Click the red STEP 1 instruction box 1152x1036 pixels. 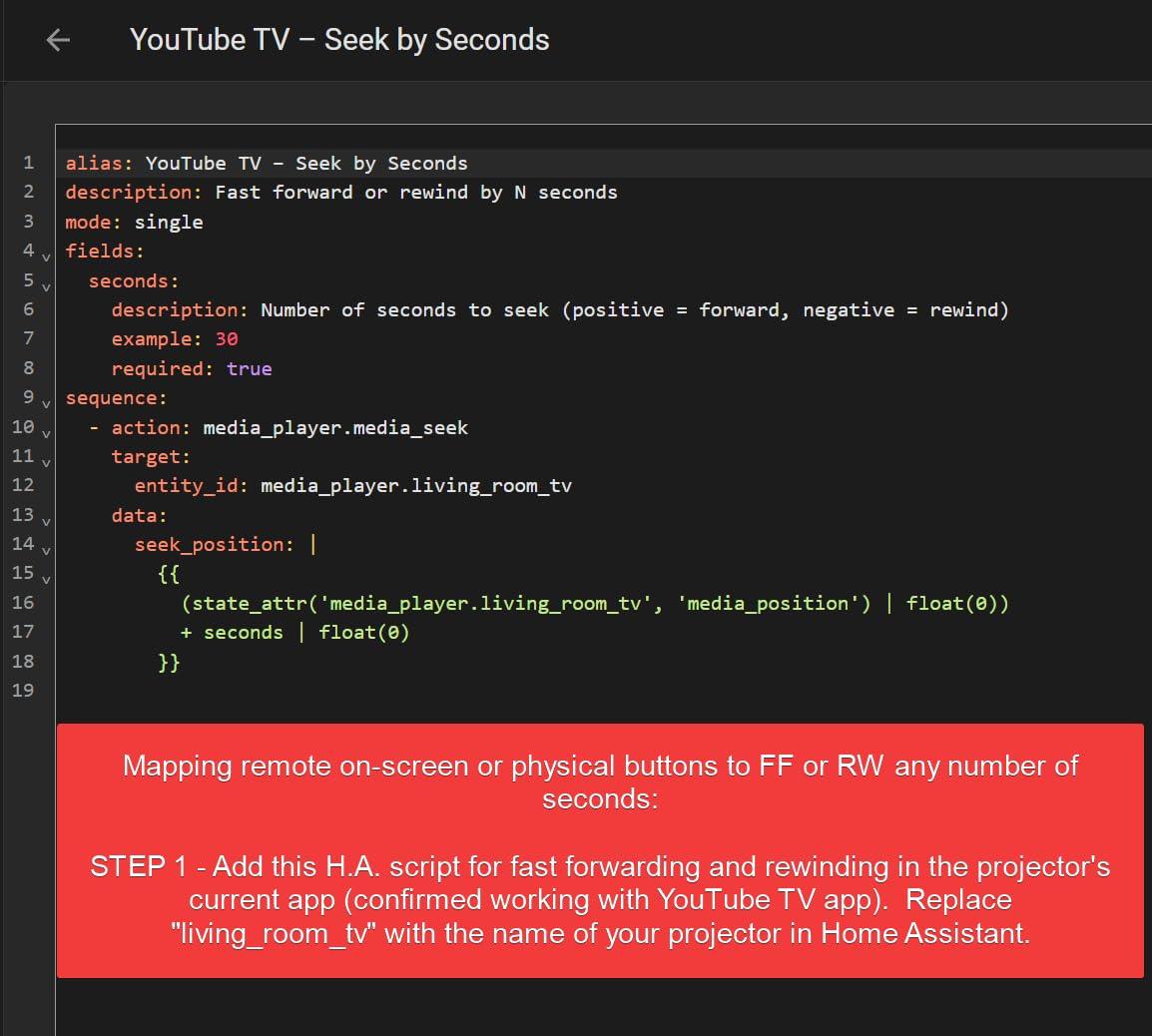click(x=600, y=850)
